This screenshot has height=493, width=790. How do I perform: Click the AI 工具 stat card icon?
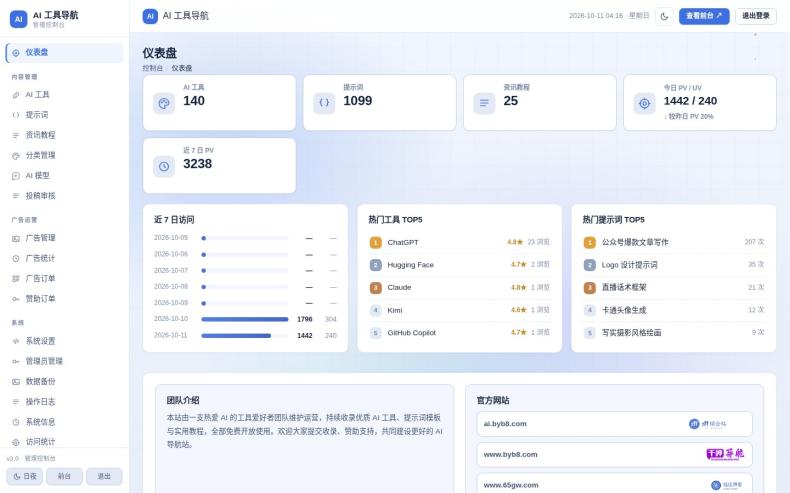pyautogui.click(x=164, y=103)
